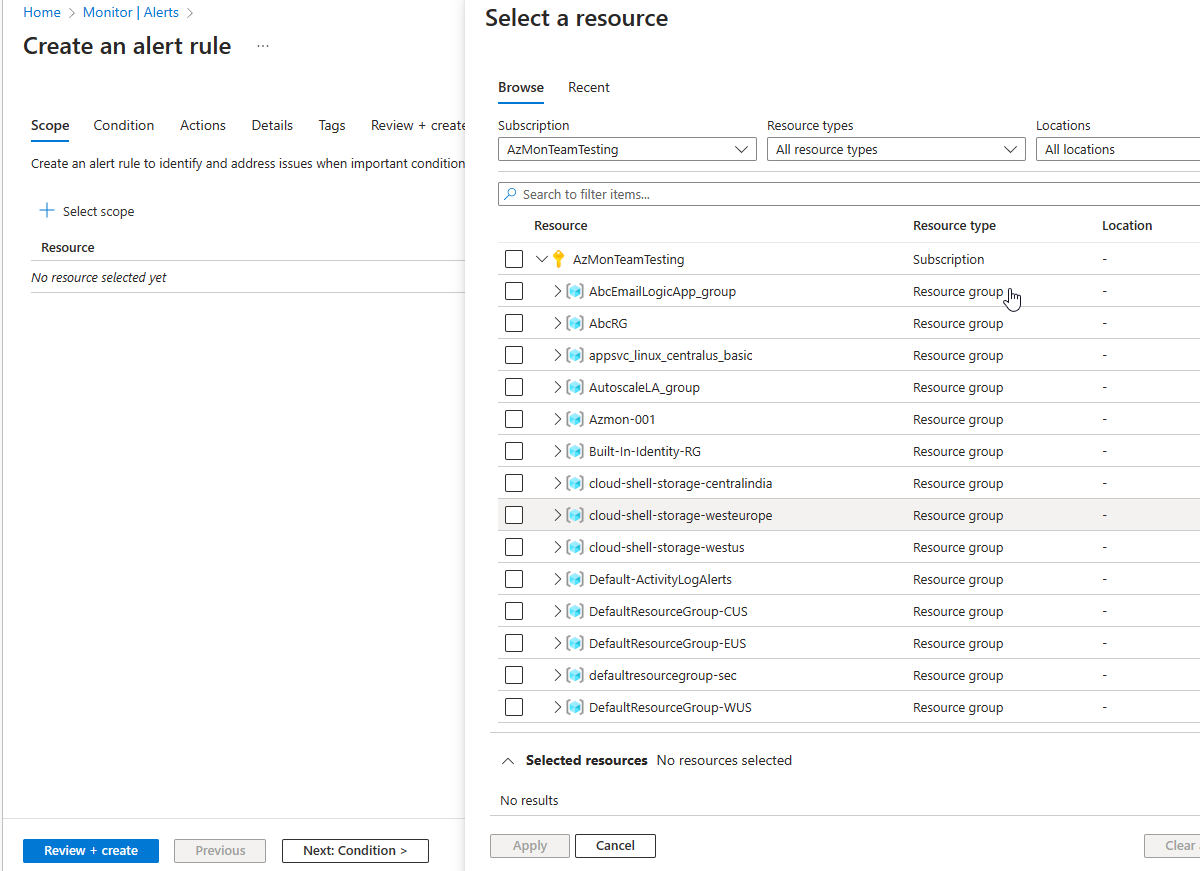Click the appsvc_linux_centralus_basic resource group icon
Image resolution: width=1200 pixels, height=871 pixels.
point(575,355)
